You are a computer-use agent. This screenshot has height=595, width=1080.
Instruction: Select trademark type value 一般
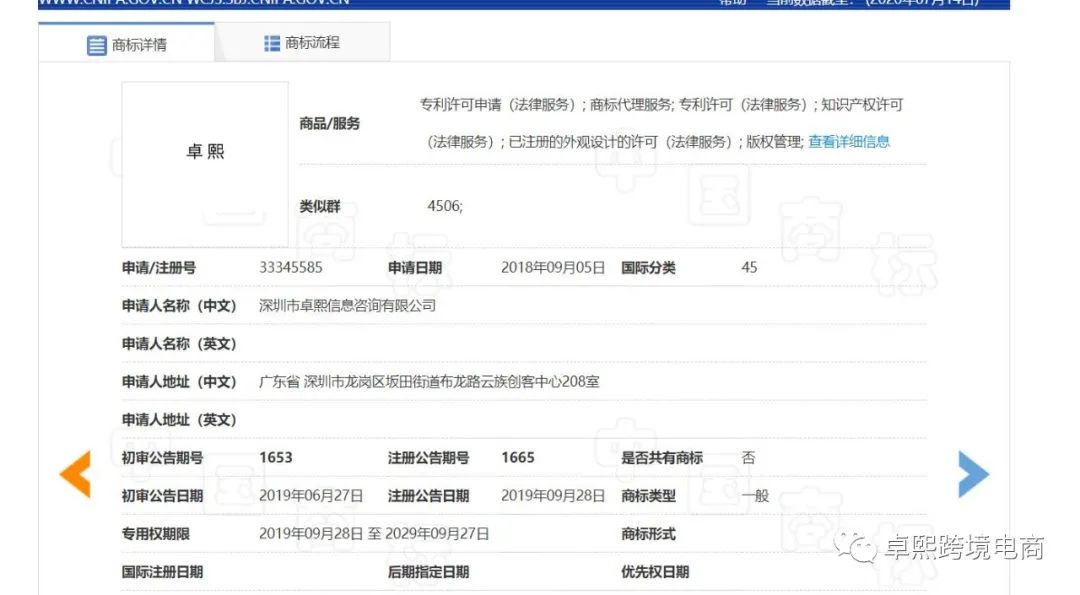(x=755, y=496)
